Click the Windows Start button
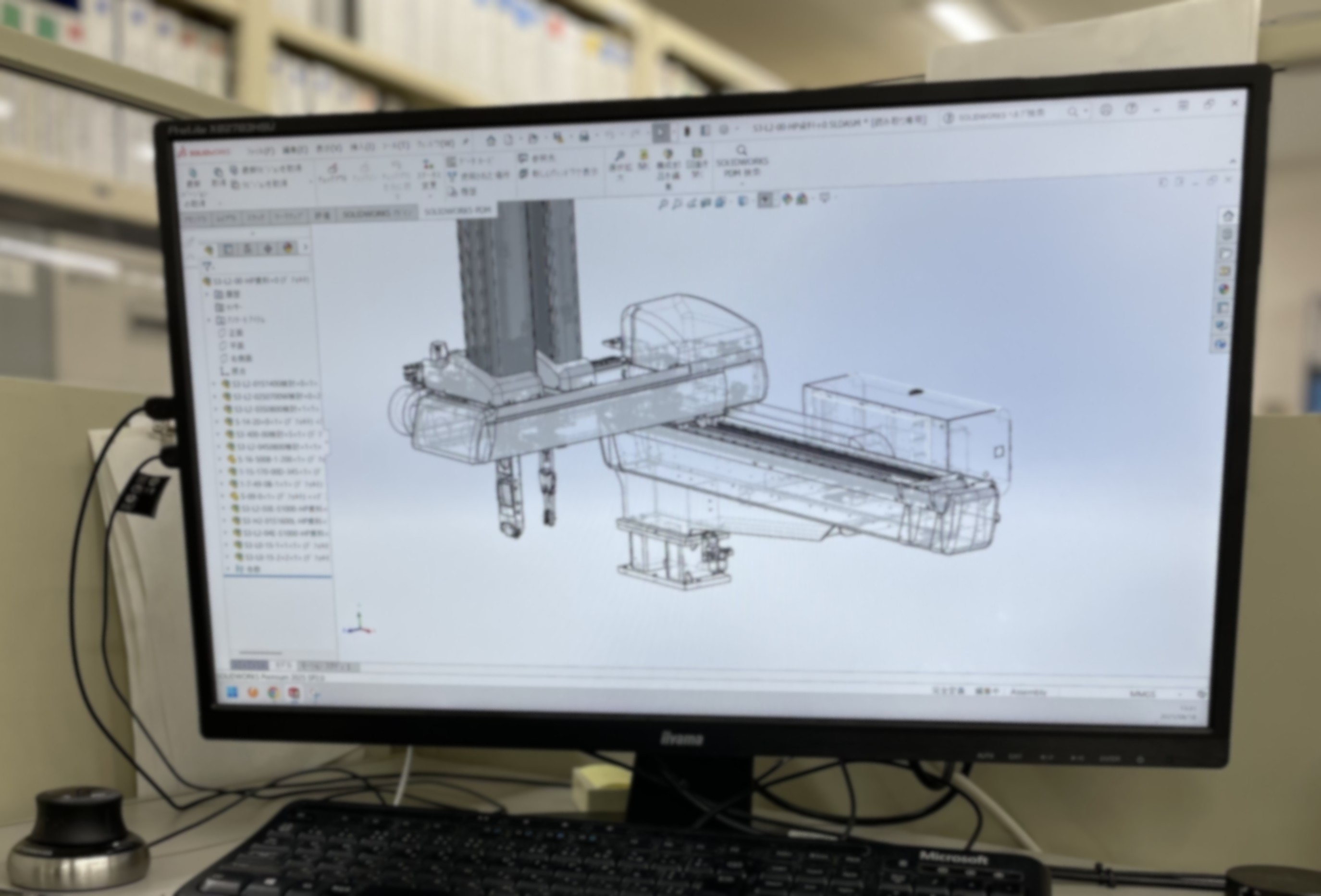 click(x=233, y=692)
